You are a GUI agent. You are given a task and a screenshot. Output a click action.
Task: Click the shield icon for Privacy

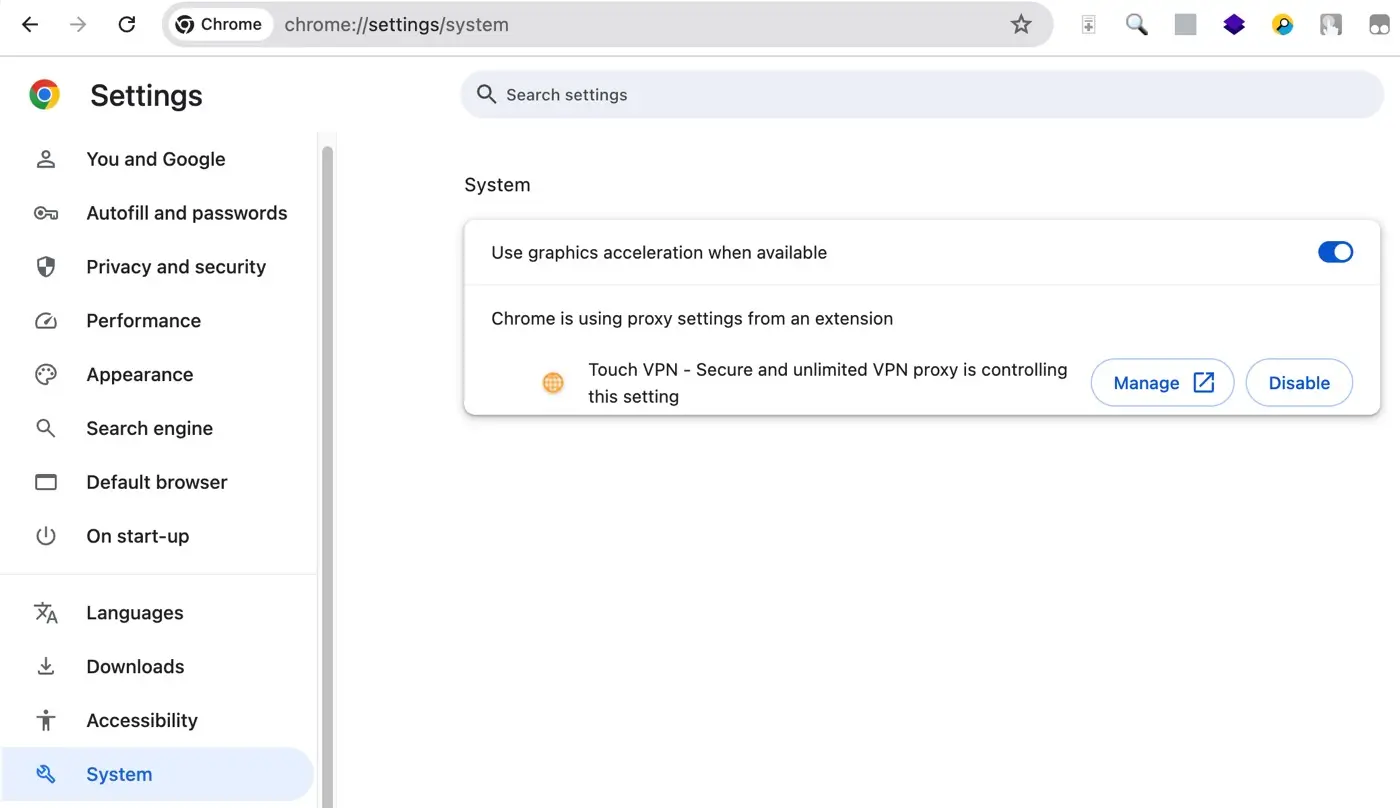(46, 267)
